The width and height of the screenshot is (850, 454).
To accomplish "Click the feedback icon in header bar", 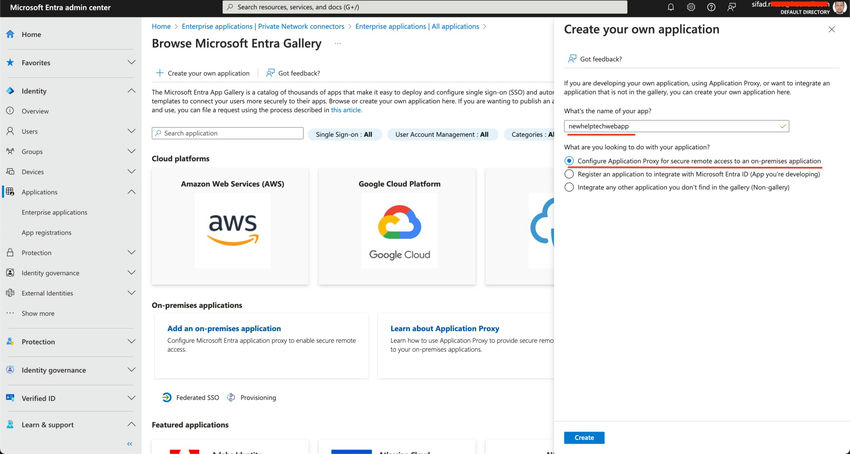I will (x=731, y=8).
